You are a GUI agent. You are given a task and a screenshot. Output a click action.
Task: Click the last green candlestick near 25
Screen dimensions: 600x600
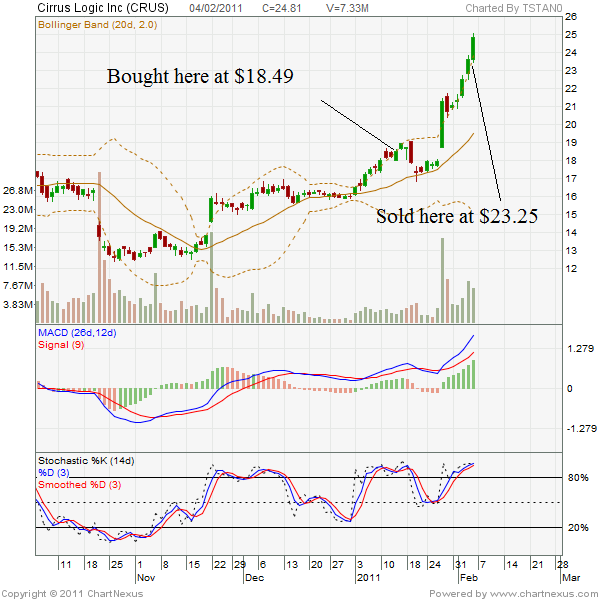point(473,48)
